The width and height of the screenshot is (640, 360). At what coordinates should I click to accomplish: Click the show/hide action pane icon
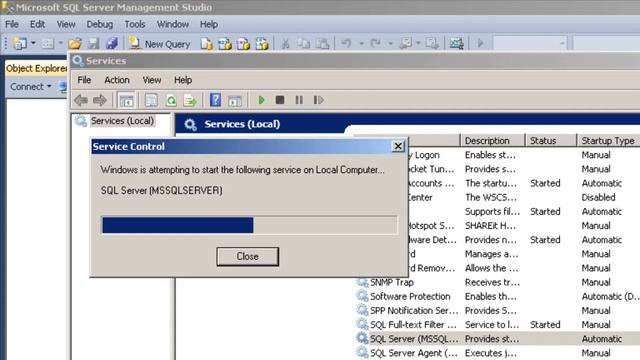(x=235, y=100)
